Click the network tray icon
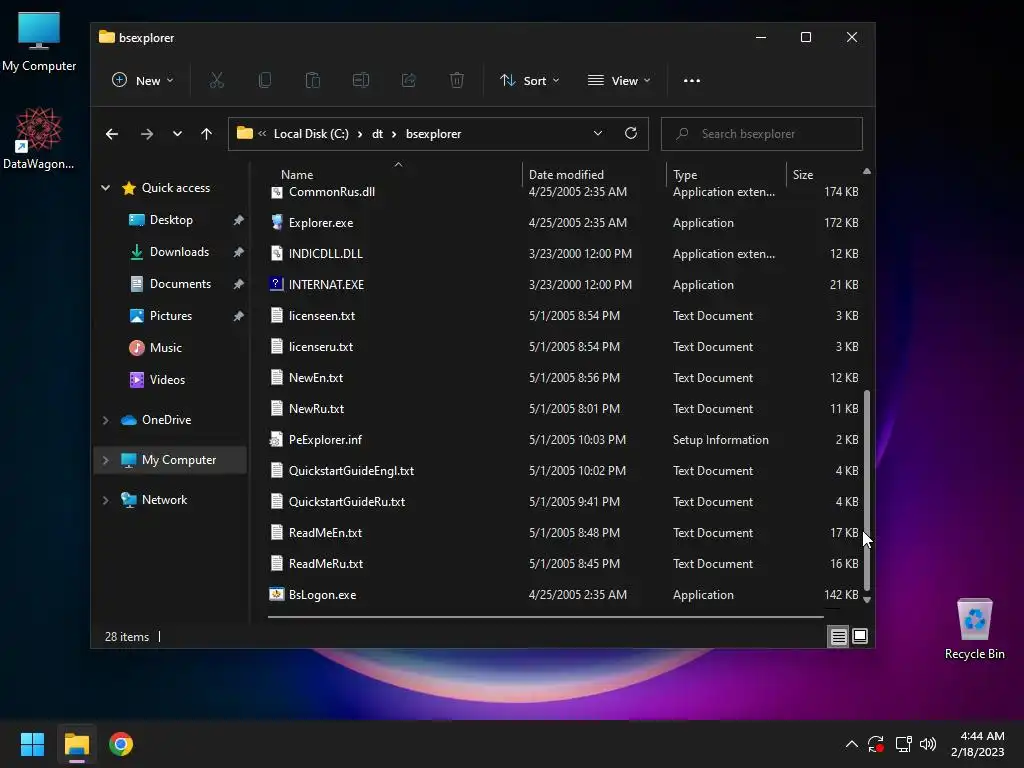This screenshot has height=768, width=1024. tap(903, 744)
